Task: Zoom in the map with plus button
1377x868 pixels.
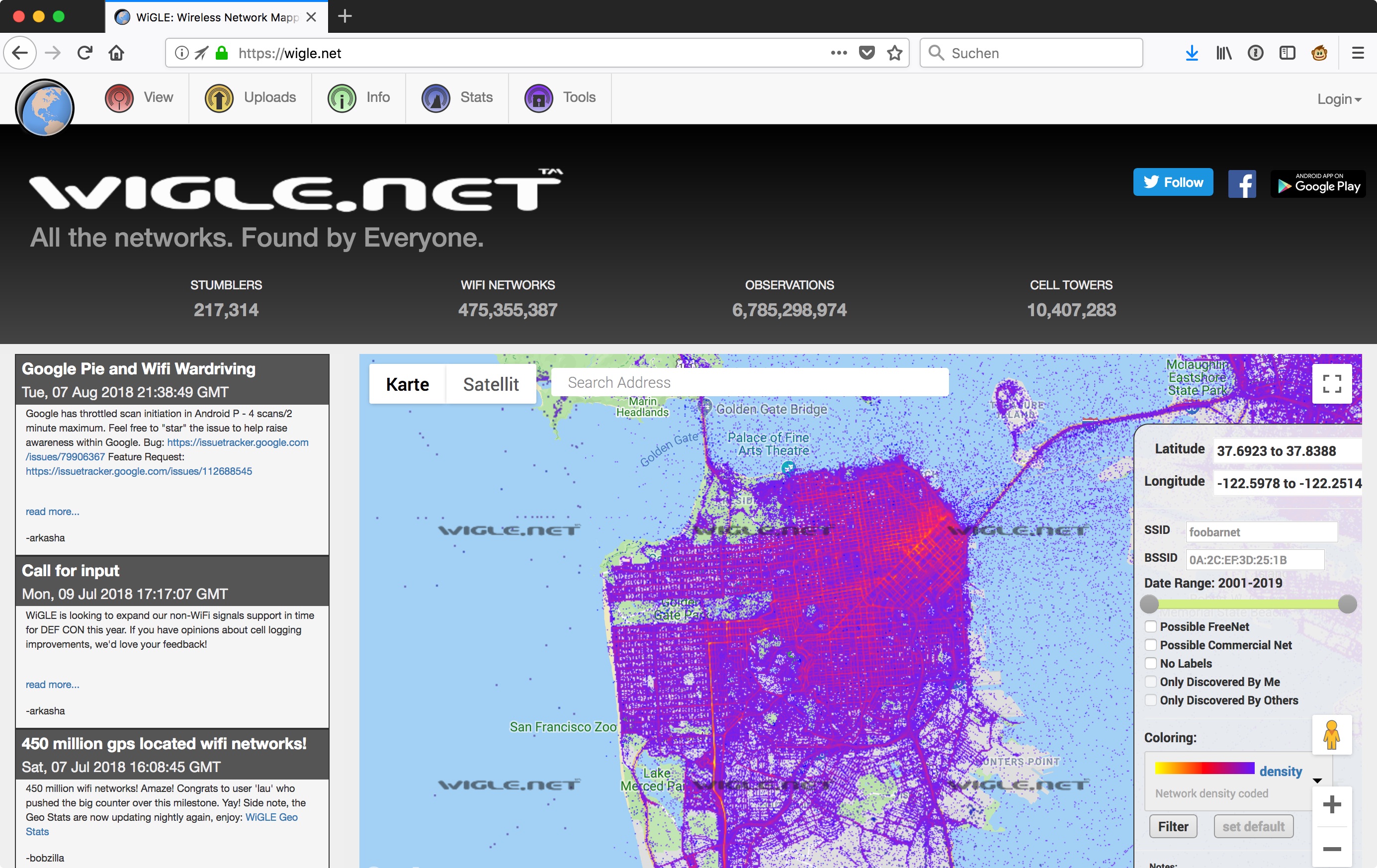Action: [1331, 804]
